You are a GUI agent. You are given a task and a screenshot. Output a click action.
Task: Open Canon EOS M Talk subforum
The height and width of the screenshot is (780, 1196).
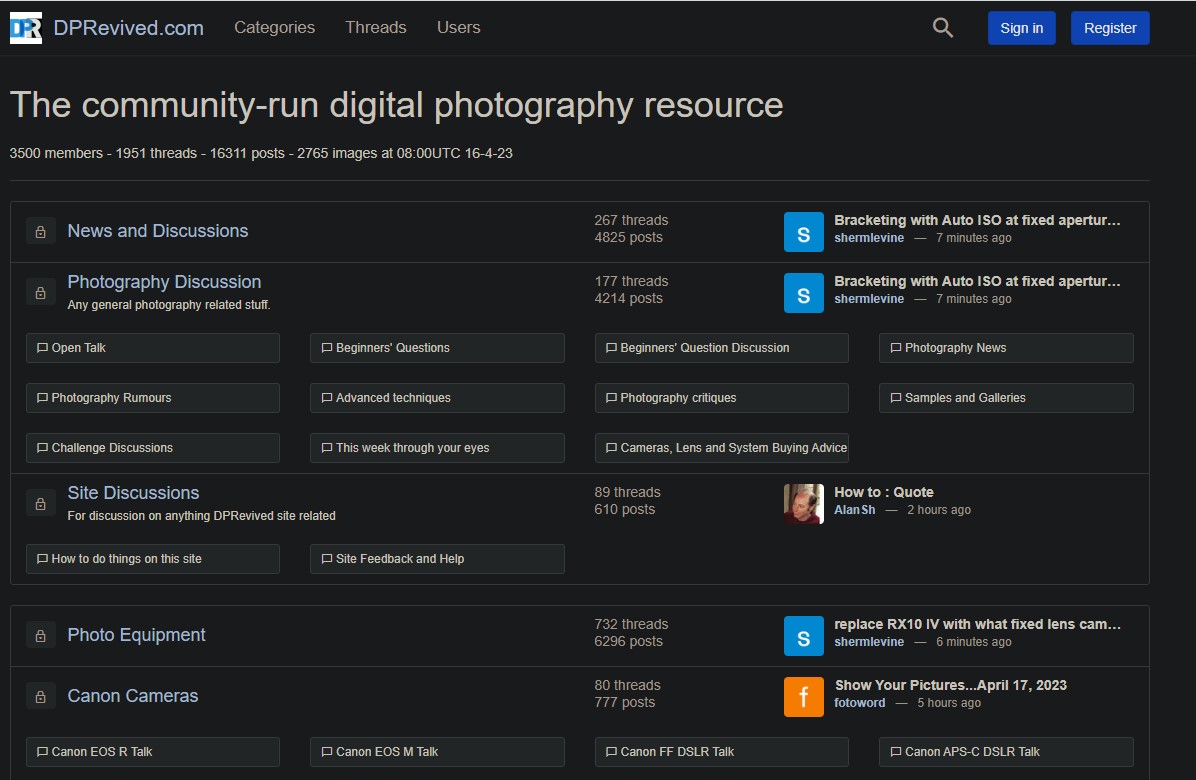click(x=437, y=752)
